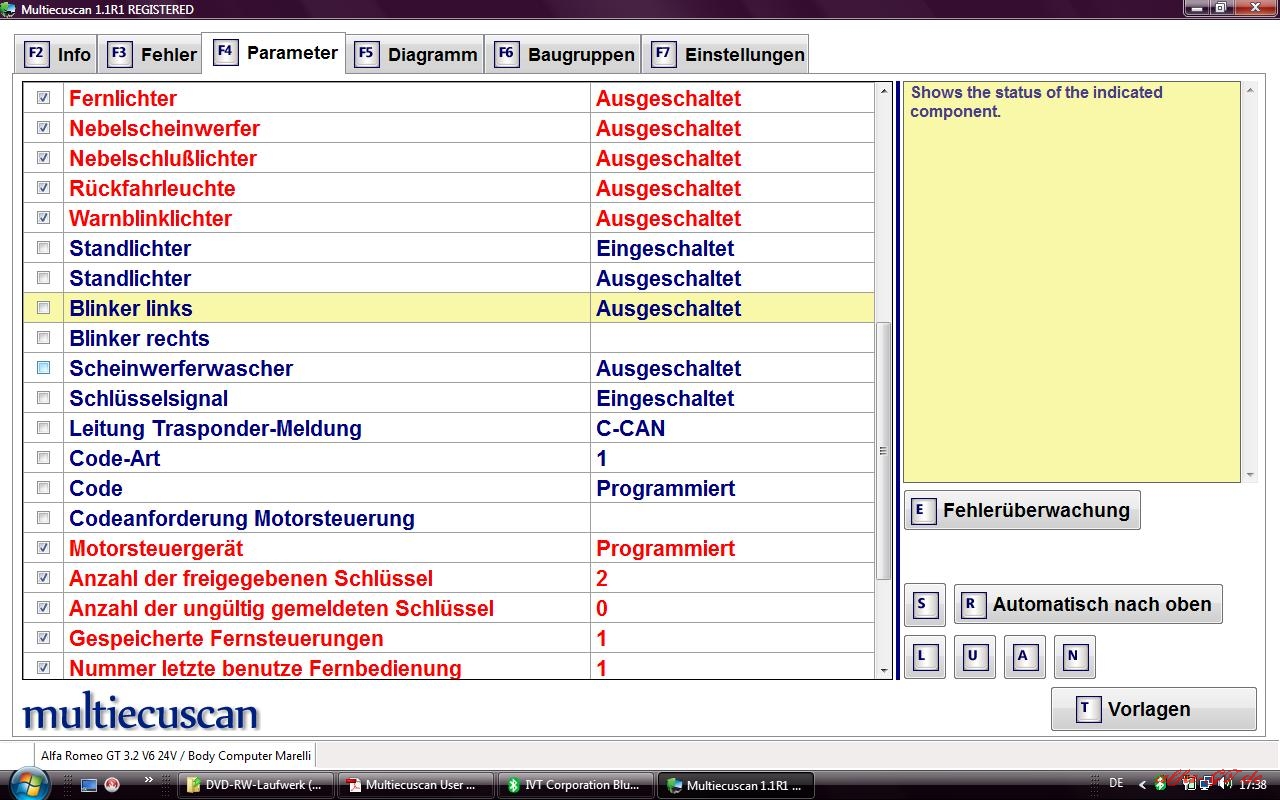Click the Code-Art parameter name
This screenshot has width=1280, height=800.
point(115,458)
